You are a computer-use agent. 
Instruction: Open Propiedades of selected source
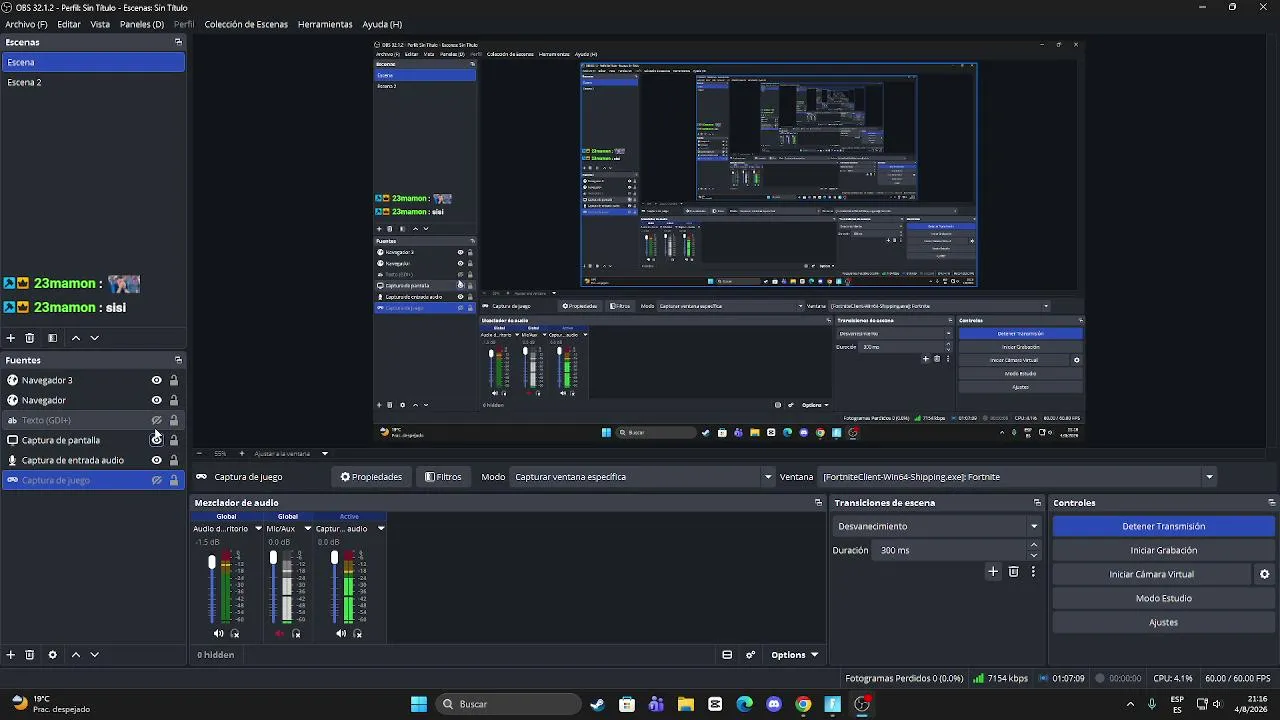point(371,477)
